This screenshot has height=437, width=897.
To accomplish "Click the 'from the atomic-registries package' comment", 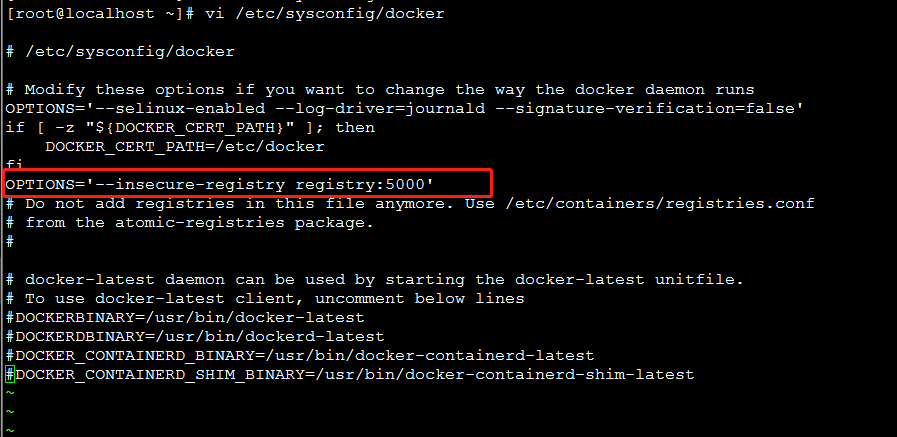I will pos(199,222).
